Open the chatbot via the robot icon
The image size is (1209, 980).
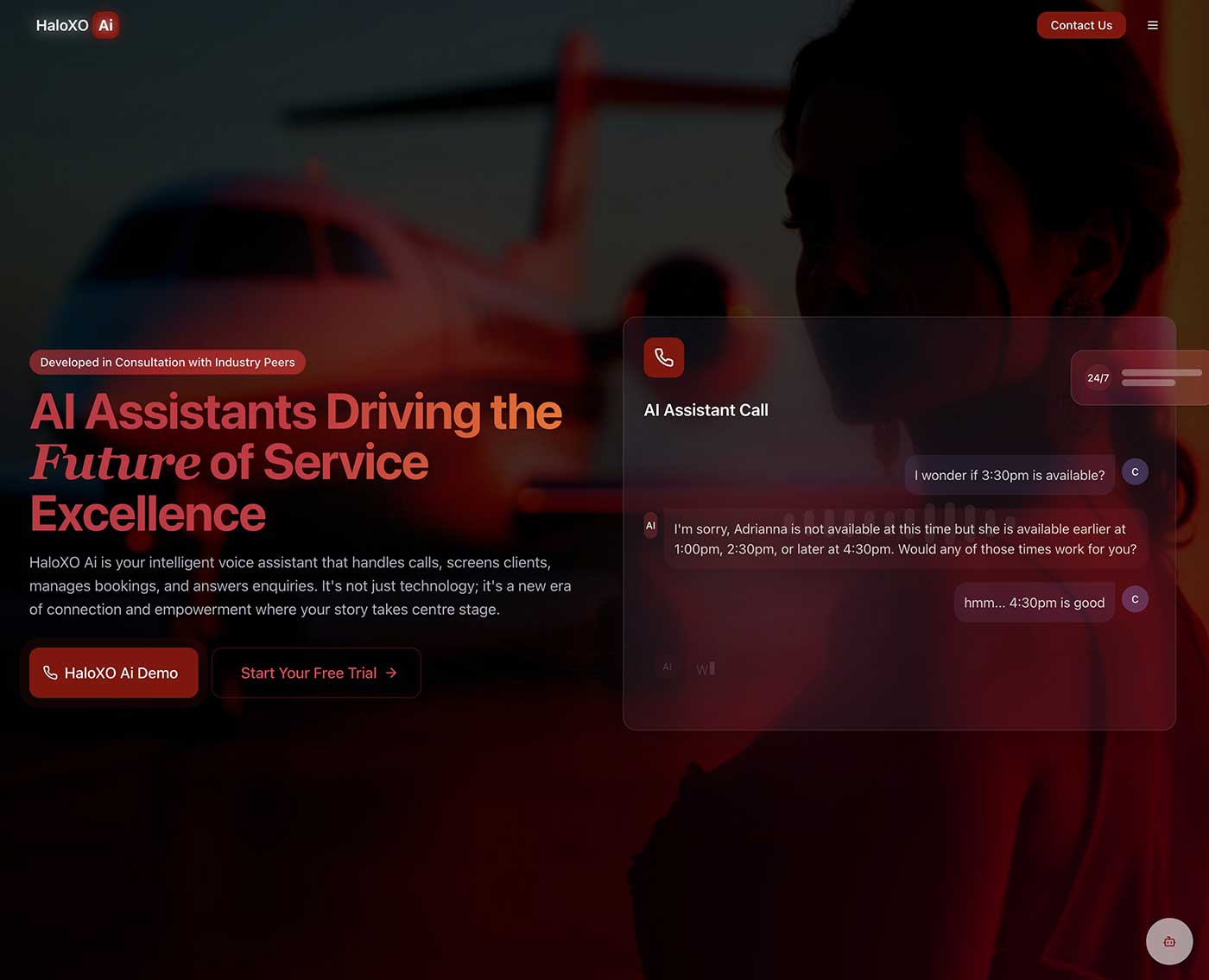pos(1168,941)
